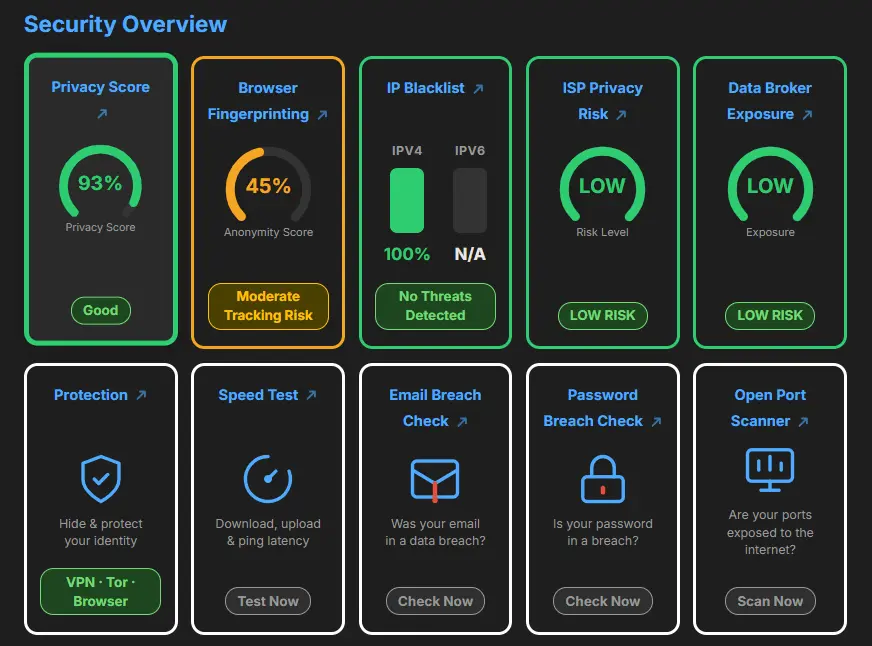Click Check Now under Password Breach Check

603,601
